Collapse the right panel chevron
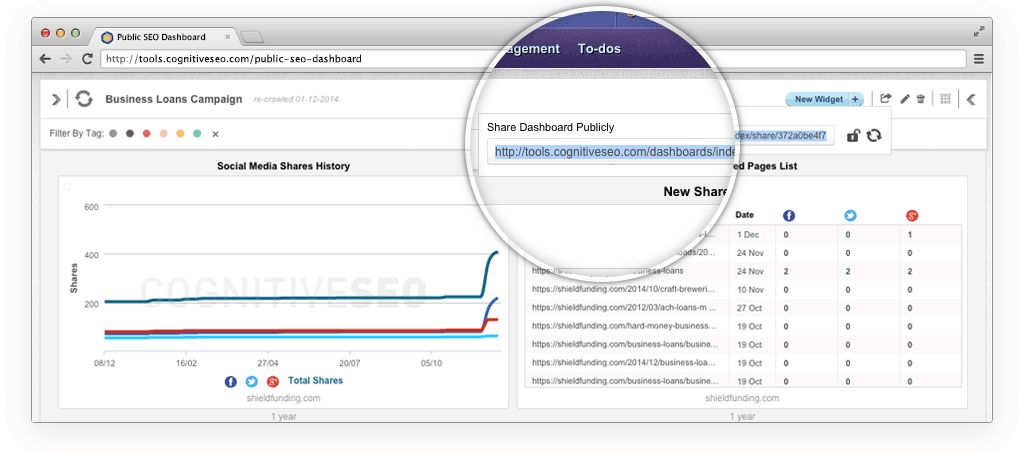The height and width of the screenshot is (453, 1024). [971, 99]
